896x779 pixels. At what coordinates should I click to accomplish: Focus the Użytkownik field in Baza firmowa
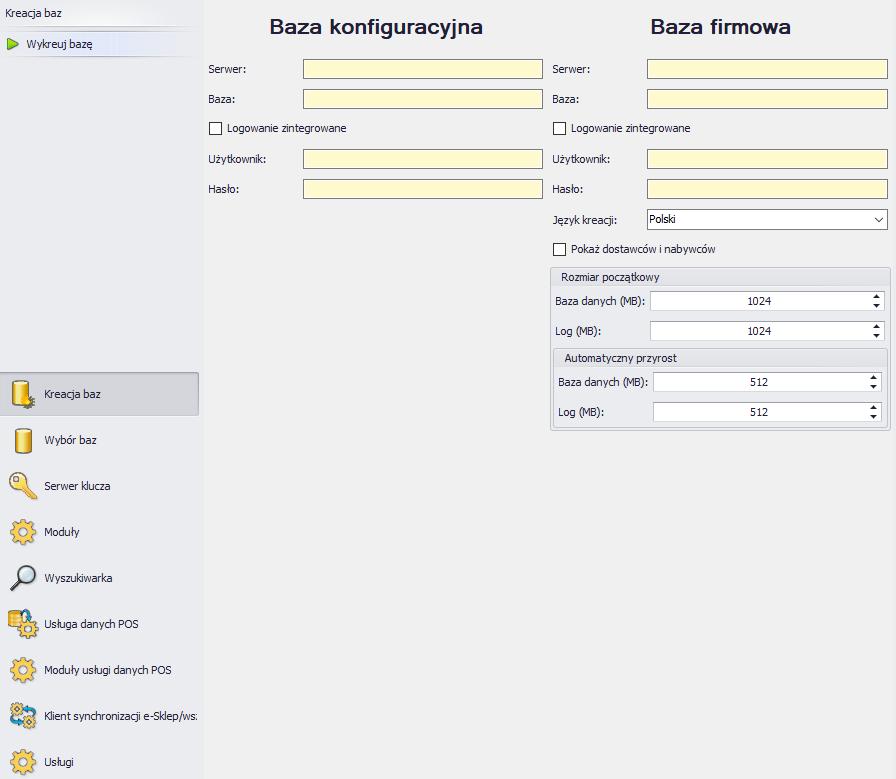767,159
